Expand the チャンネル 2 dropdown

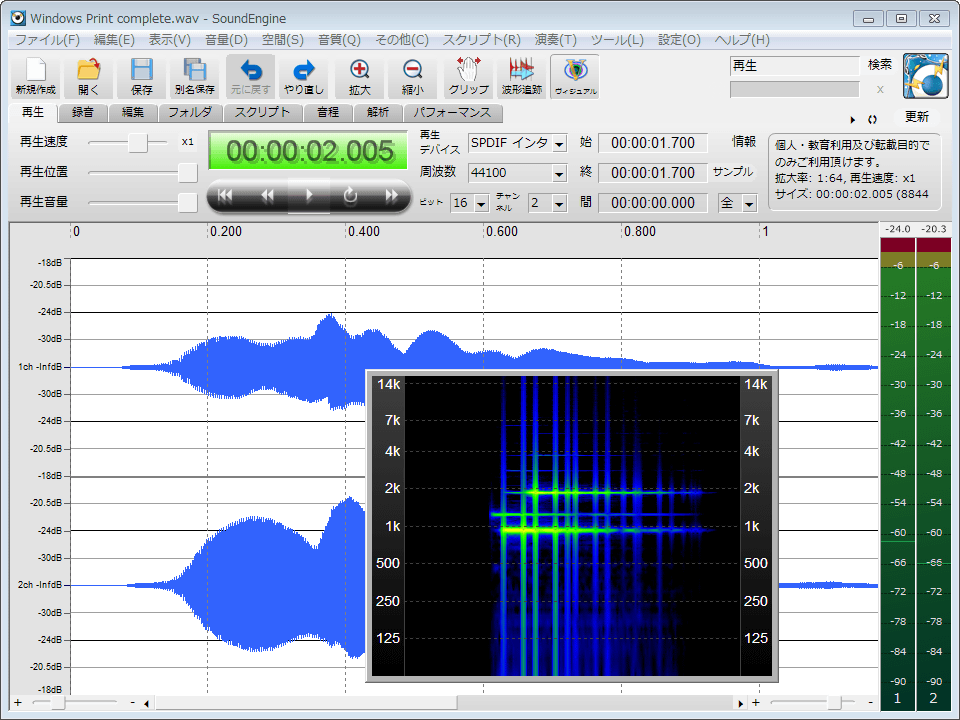[559, 204]
